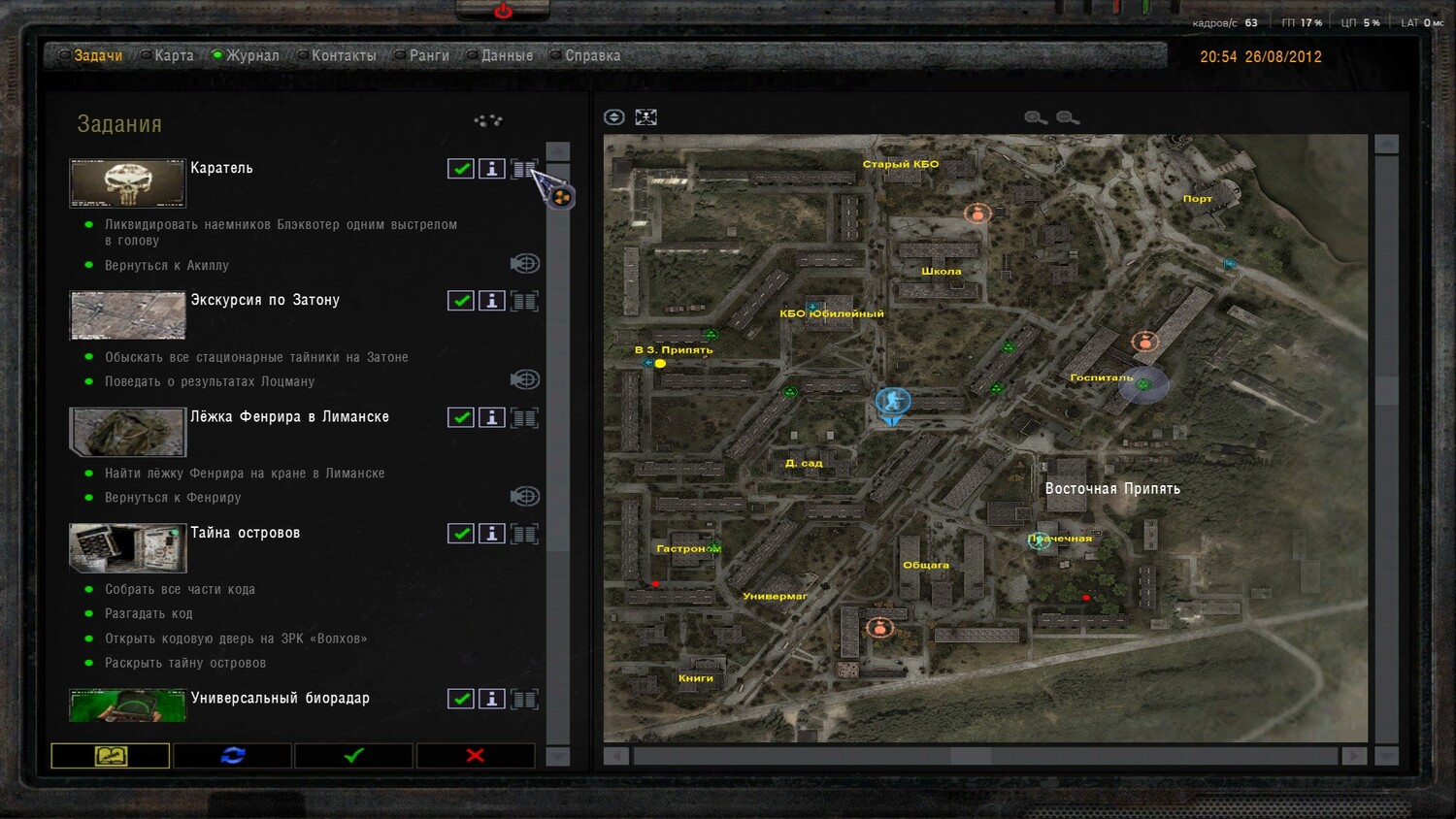Click the round up-down arrows button above the map
This screenshot has height=819, width=1456.
point(614,117)
